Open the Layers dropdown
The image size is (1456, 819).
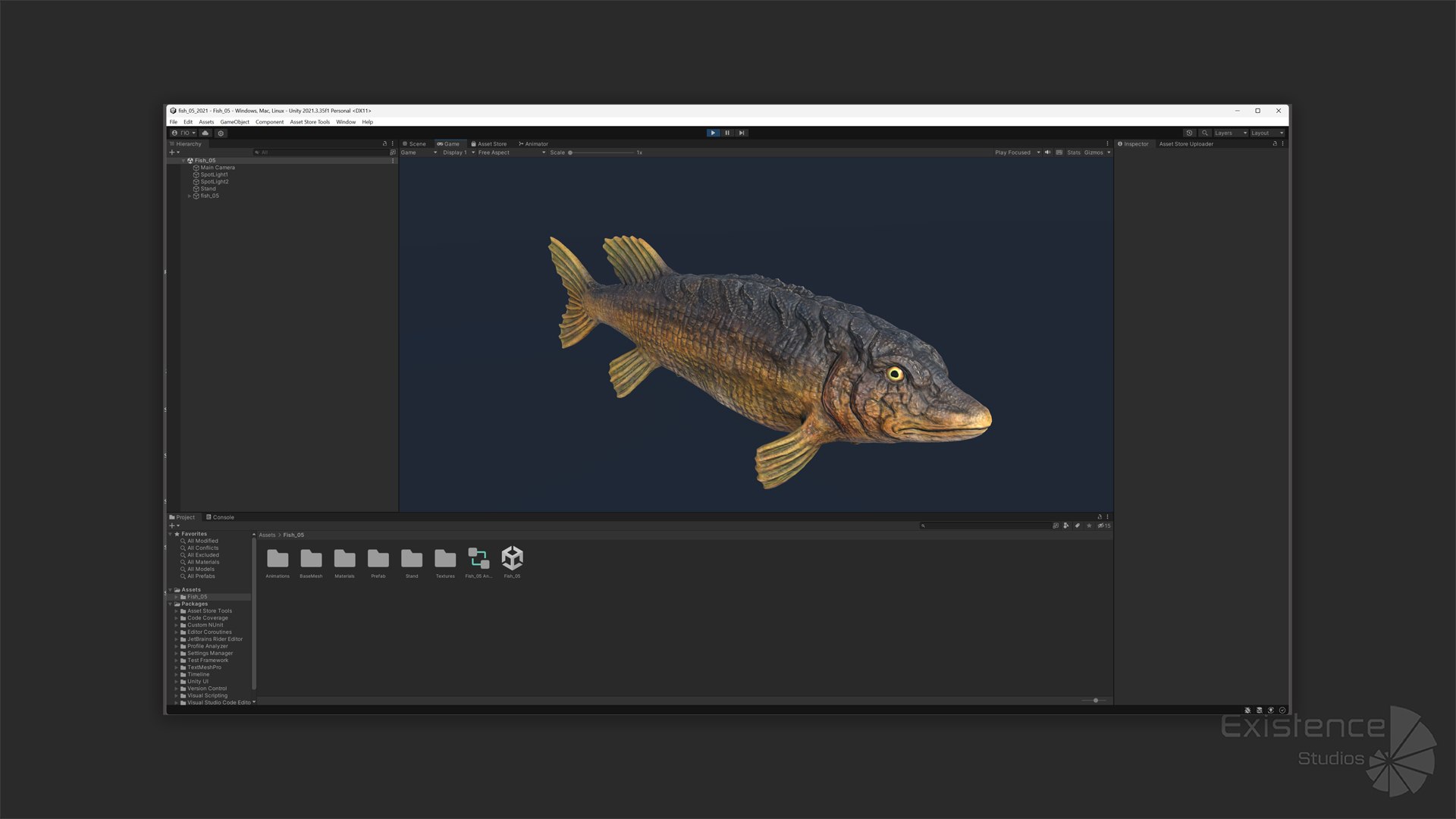1230,133
